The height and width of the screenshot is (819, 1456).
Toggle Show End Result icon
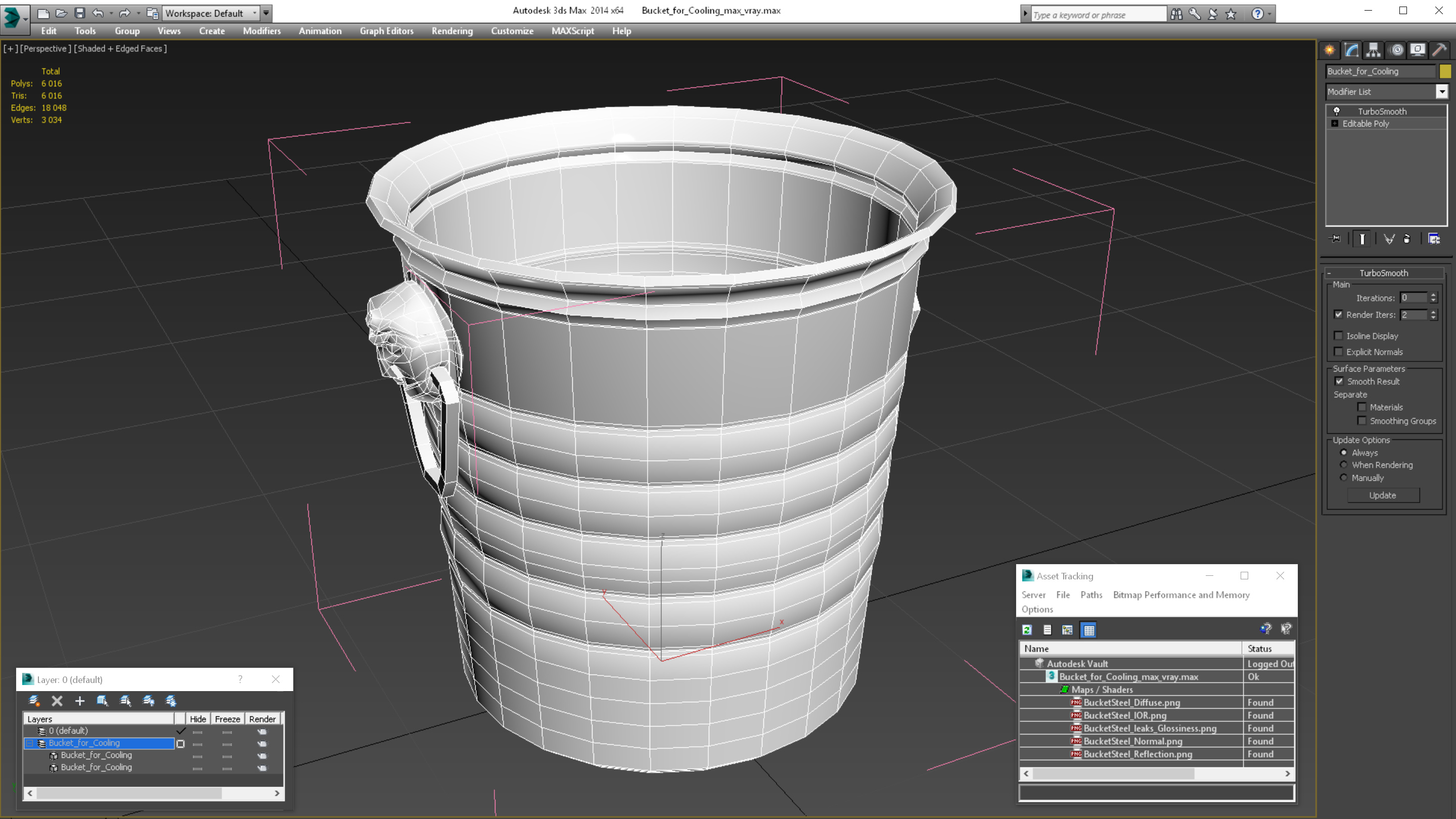pos(1362,239)
